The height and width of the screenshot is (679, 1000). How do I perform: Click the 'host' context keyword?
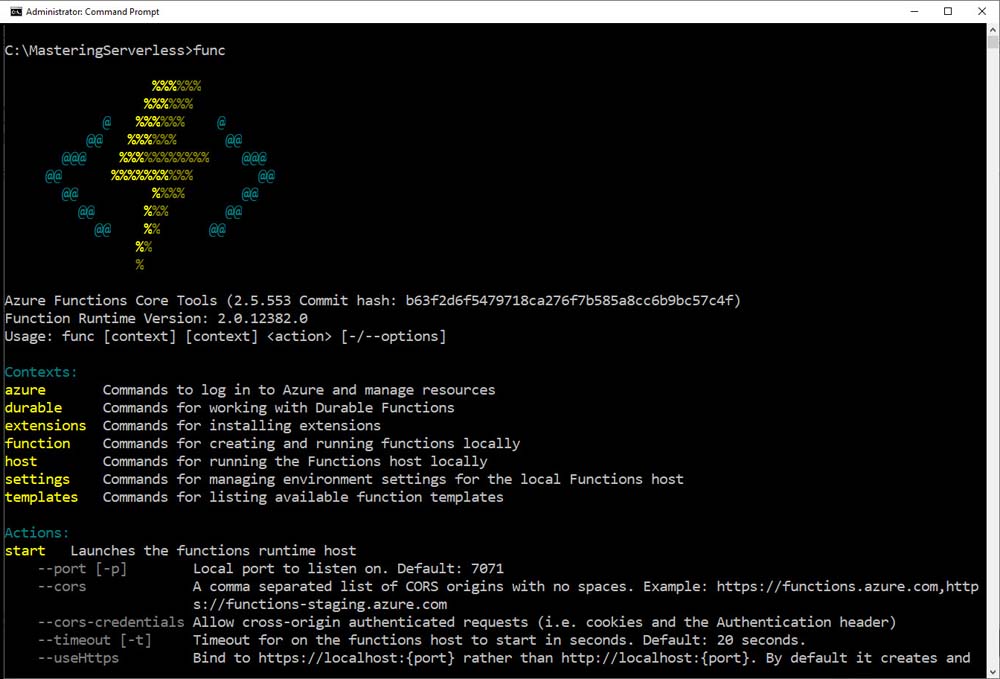click(x=21, y=462)
